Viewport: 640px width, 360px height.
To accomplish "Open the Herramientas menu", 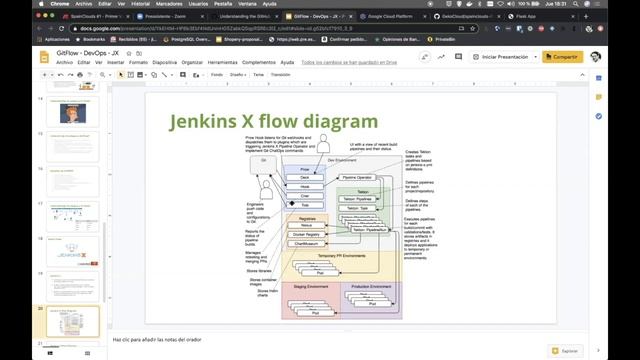I will tap(222, 62).
